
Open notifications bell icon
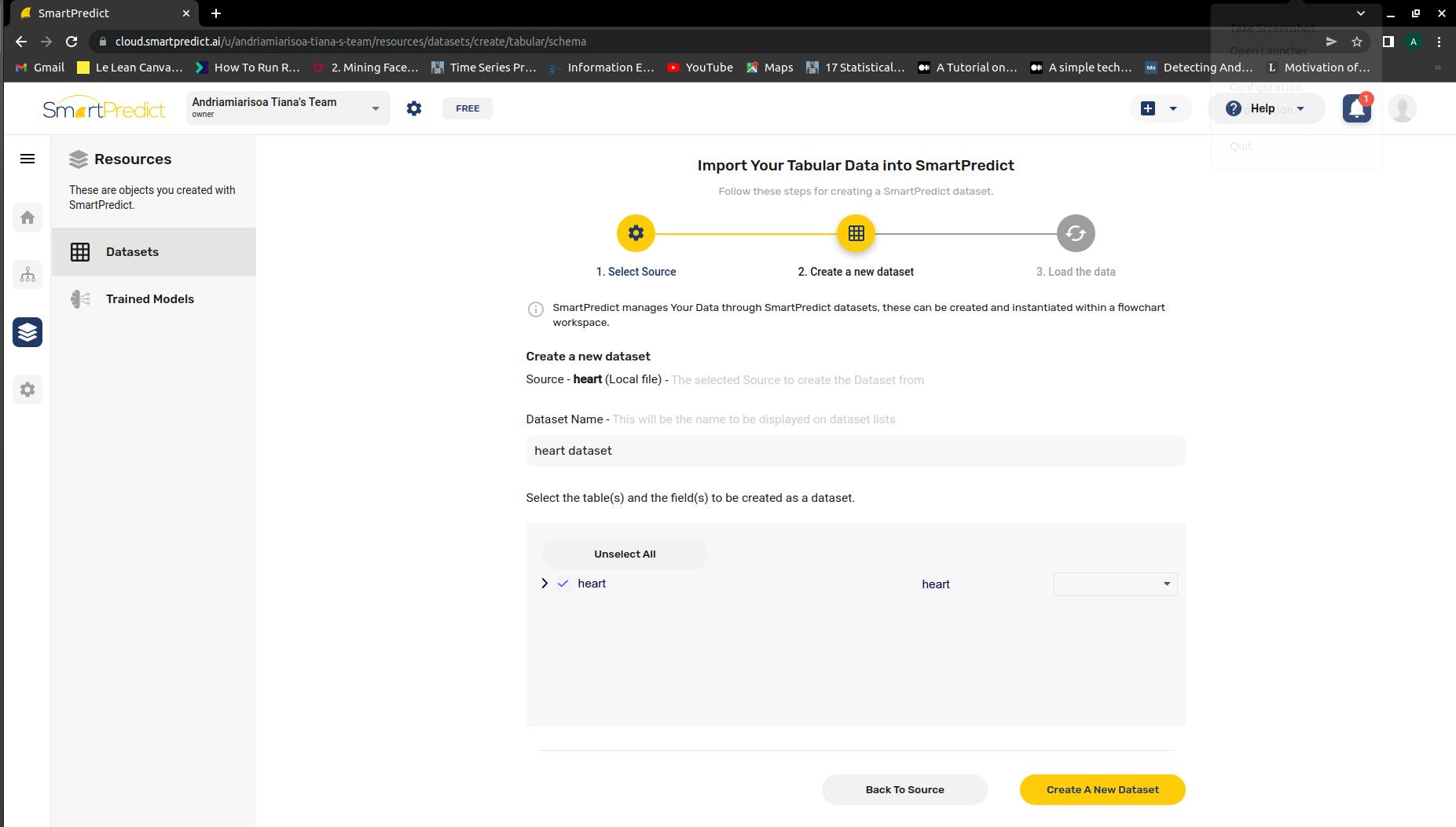[1357, 108]
